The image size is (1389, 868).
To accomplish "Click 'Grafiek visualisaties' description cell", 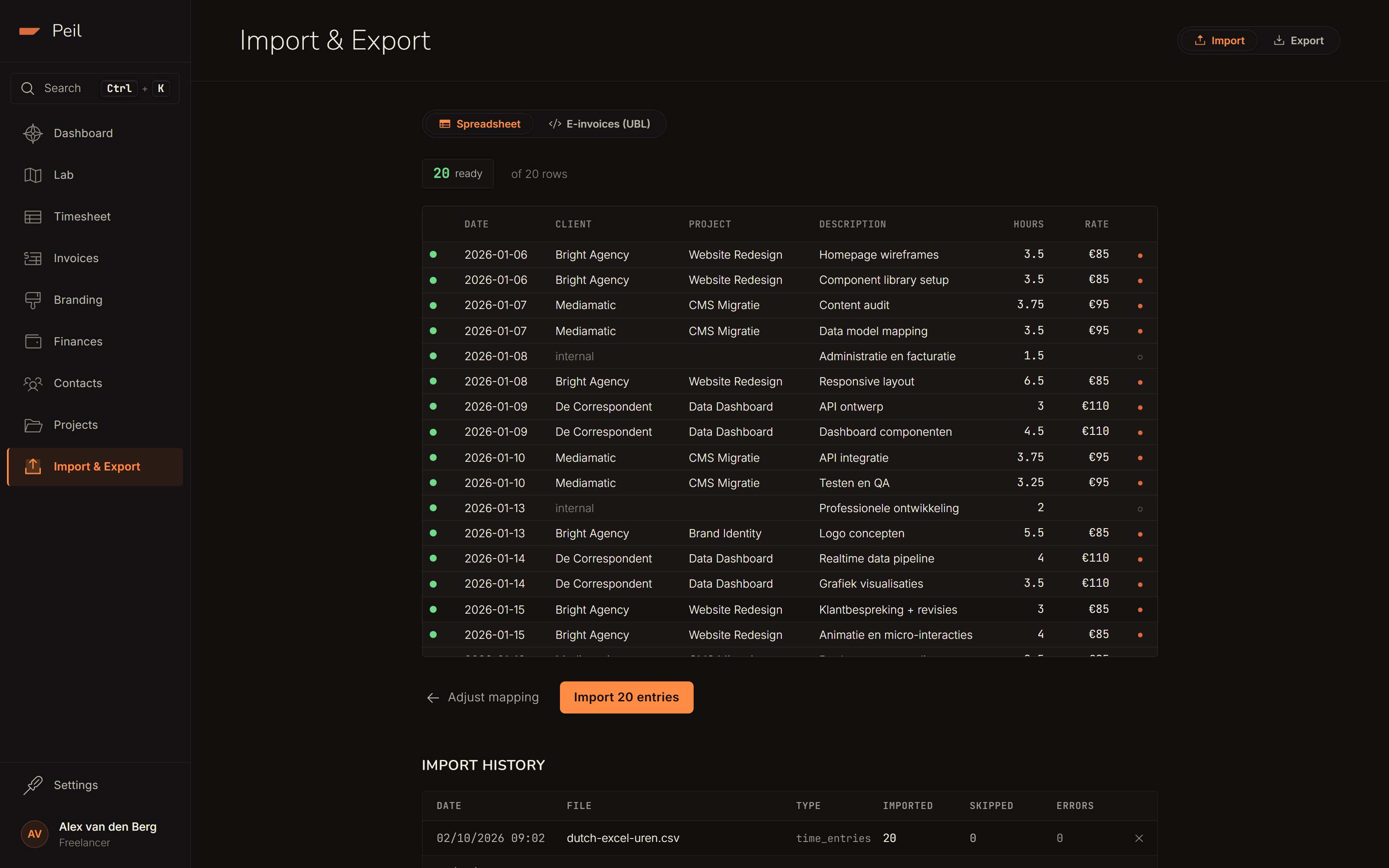I will [871, 584].
